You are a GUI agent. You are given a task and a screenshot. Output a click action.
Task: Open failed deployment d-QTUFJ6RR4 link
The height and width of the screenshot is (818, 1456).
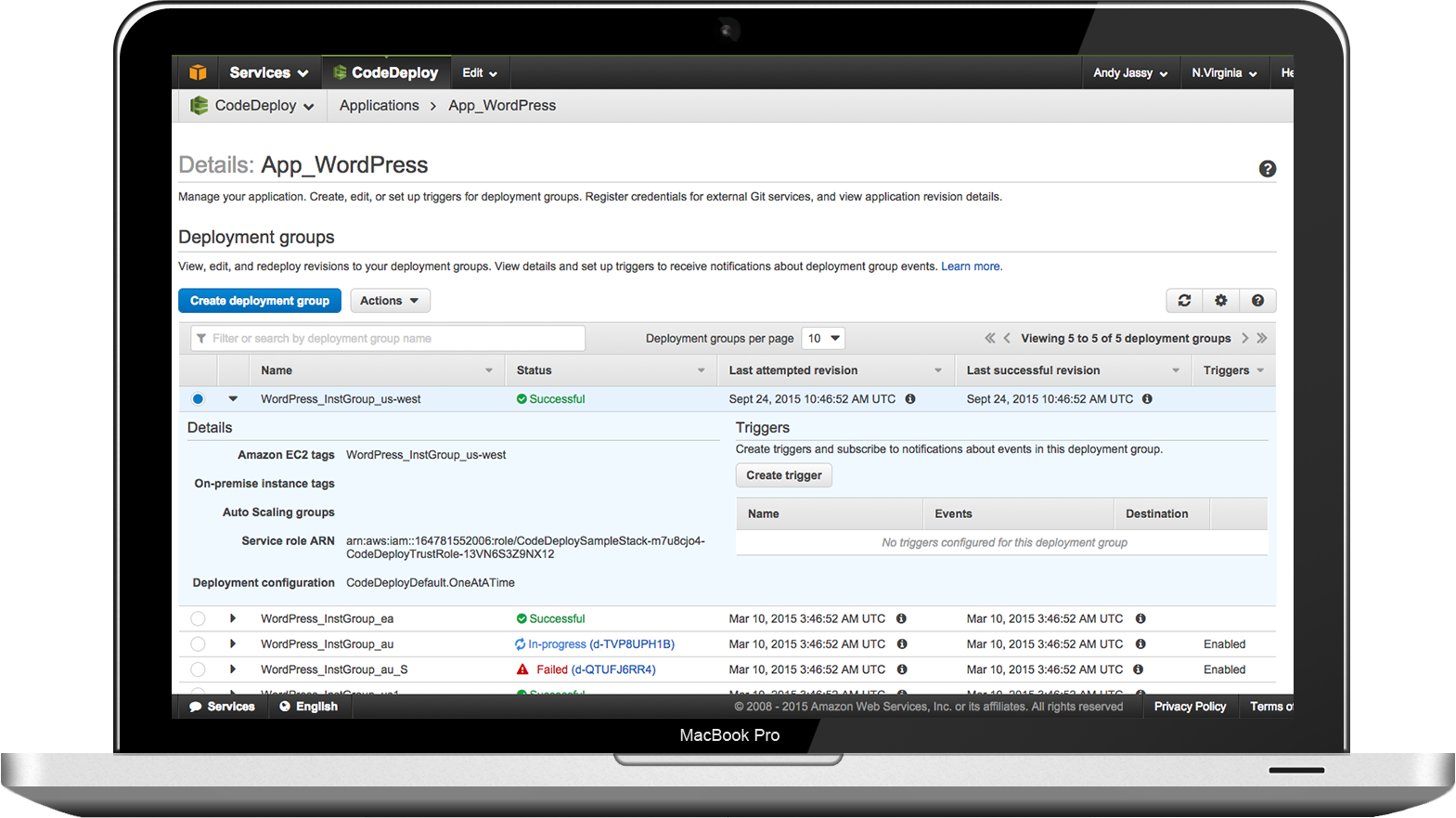(x=613, y=669)
